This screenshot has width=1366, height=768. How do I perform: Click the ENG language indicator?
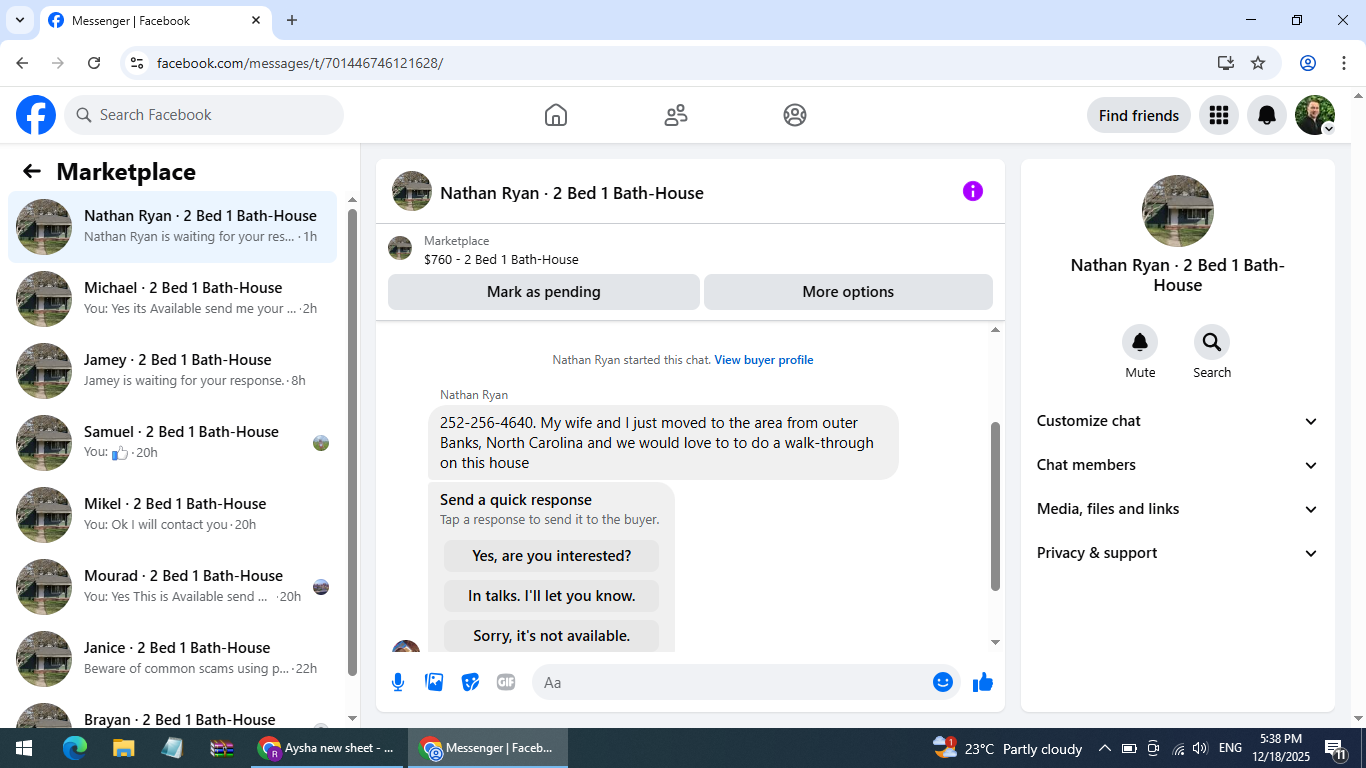pos(1230,748)
